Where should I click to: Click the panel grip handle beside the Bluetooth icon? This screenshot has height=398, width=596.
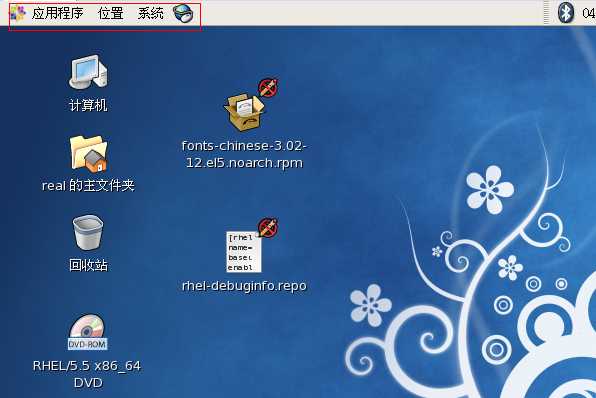coord(547,13)
